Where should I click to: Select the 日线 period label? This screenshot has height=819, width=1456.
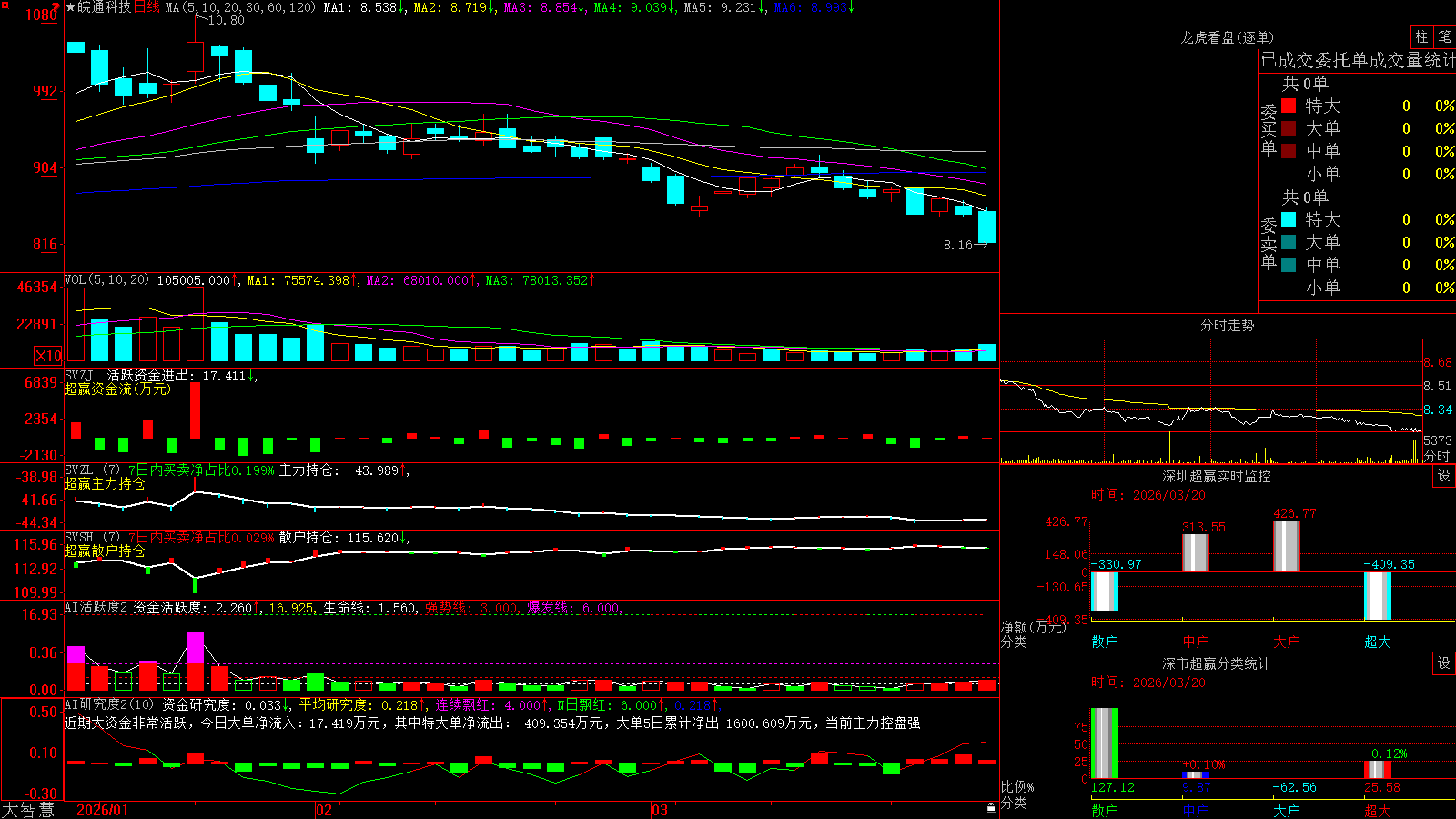tap(147, 7)
